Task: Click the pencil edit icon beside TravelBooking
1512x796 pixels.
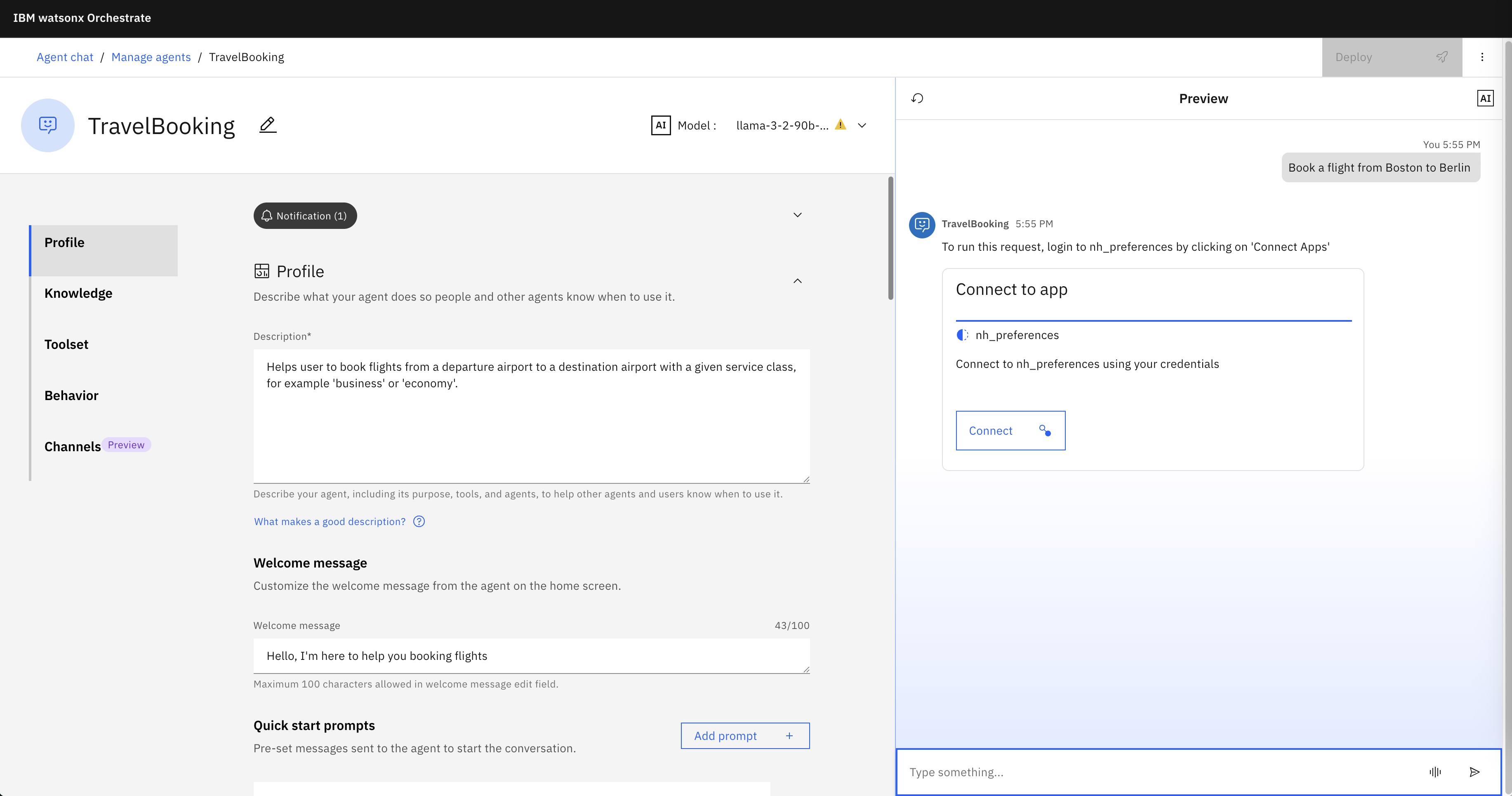Action: tap(268, 125)
